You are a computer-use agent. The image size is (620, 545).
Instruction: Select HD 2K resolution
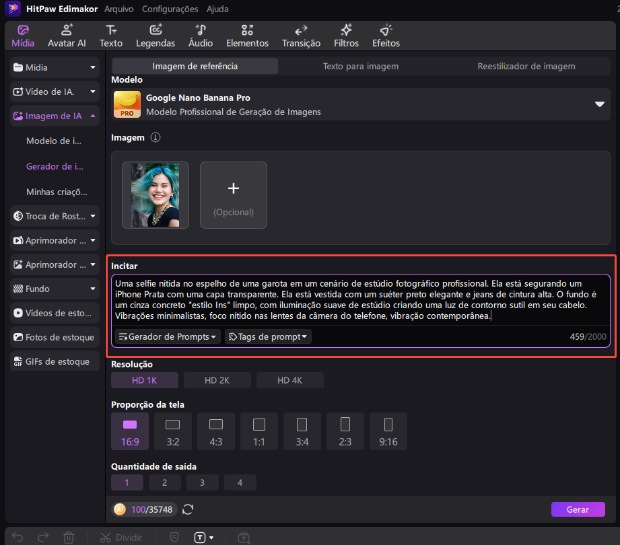click(217, 380)
